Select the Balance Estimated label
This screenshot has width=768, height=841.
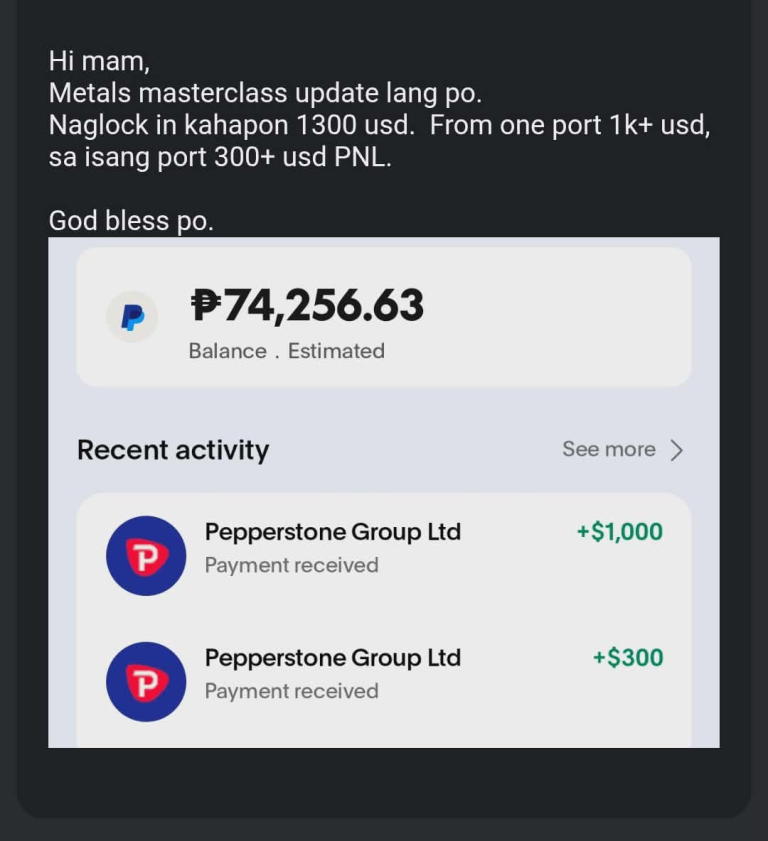(x=286, y=351)
